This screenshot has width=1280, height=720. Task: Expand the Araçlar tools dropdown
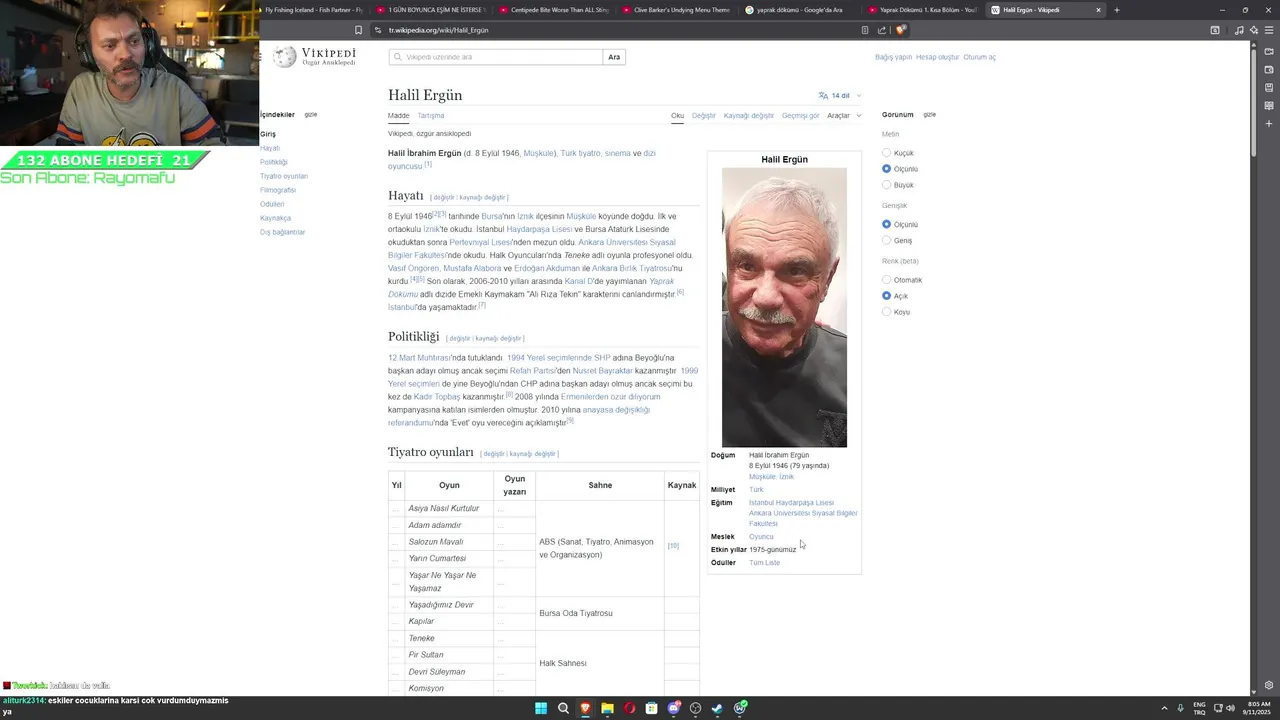pos(844,115)
